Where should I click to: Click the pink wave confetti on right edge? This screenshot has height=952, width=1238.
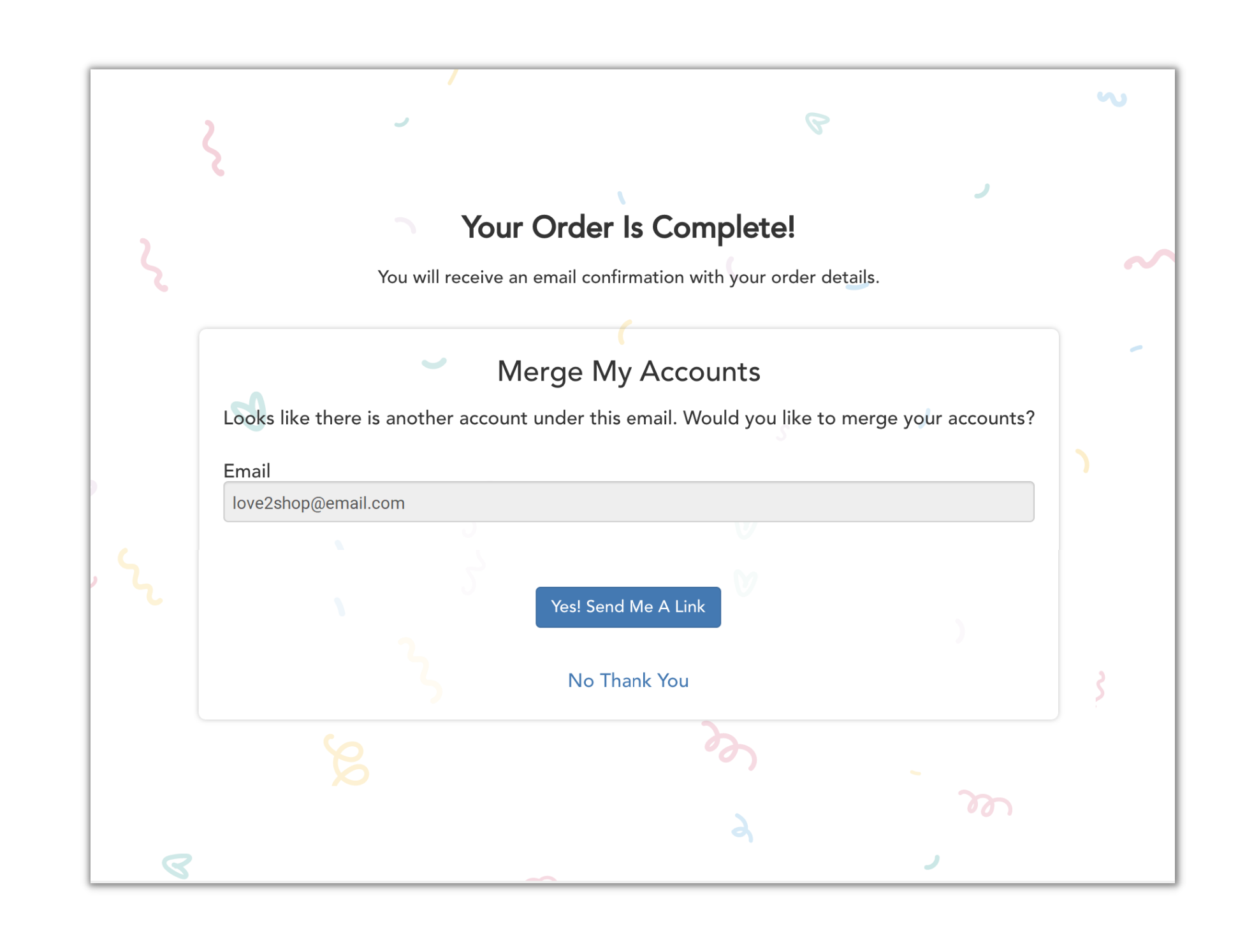click(x=1149, y=259)
